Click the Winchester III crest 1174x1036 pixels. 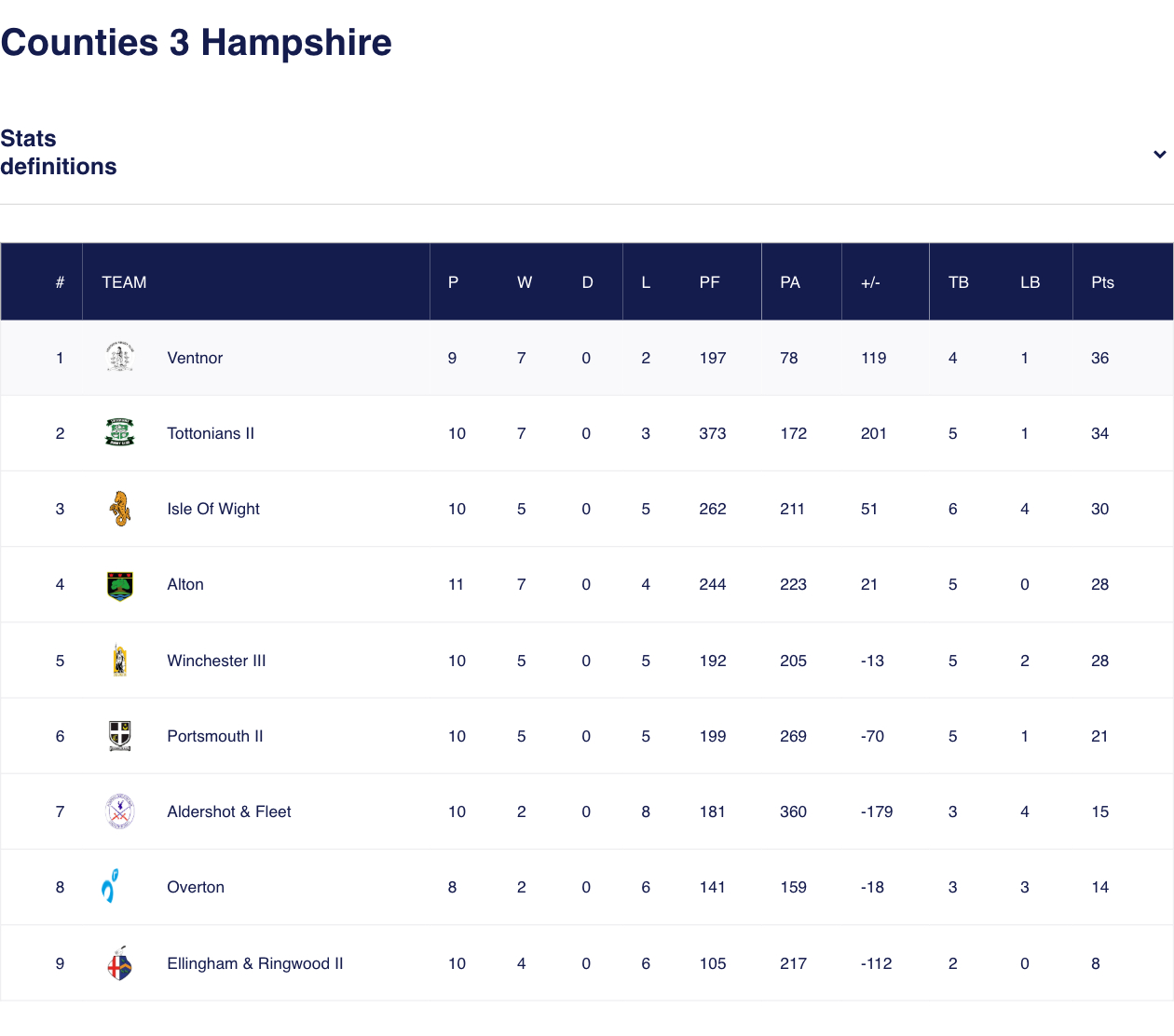pyautogui.click(x=119, y=660)
